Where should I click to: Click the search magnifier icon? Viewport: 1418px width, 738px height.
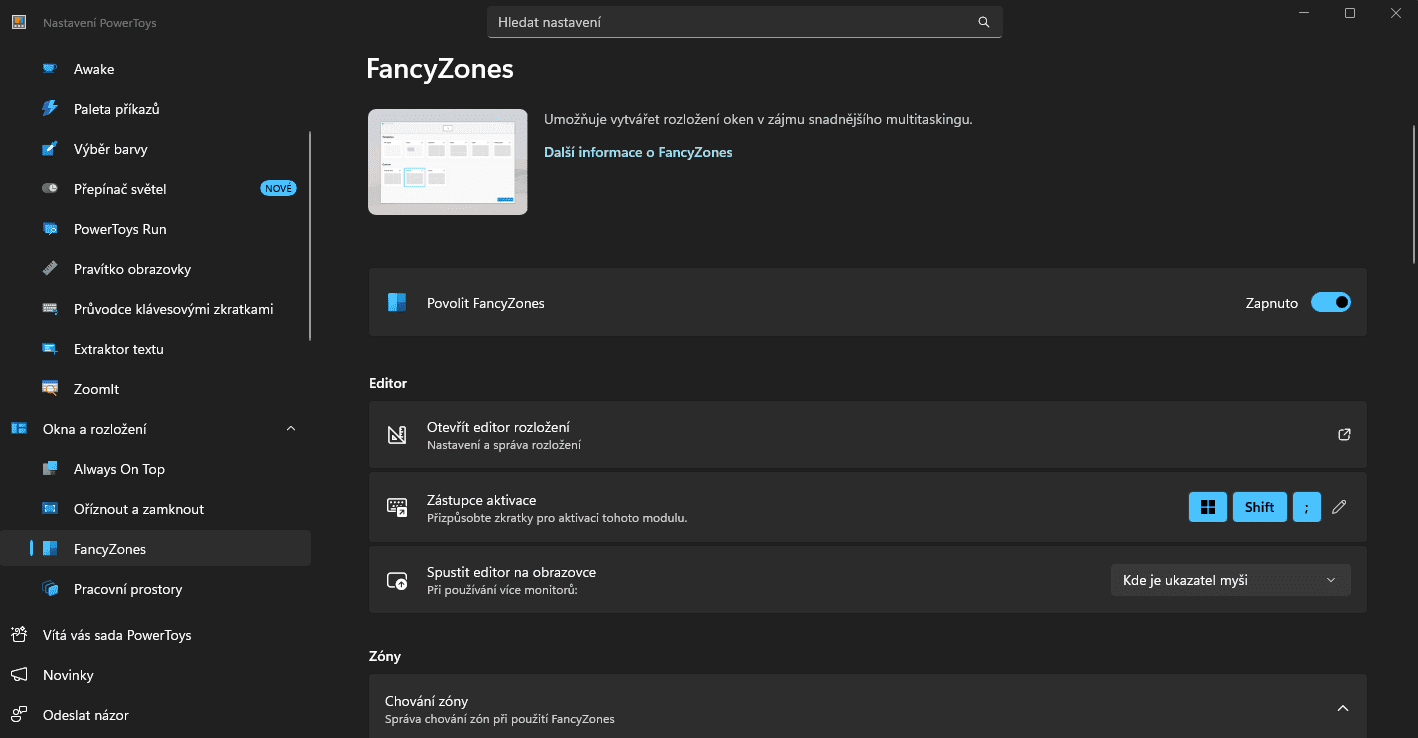(x=984, y=22)
